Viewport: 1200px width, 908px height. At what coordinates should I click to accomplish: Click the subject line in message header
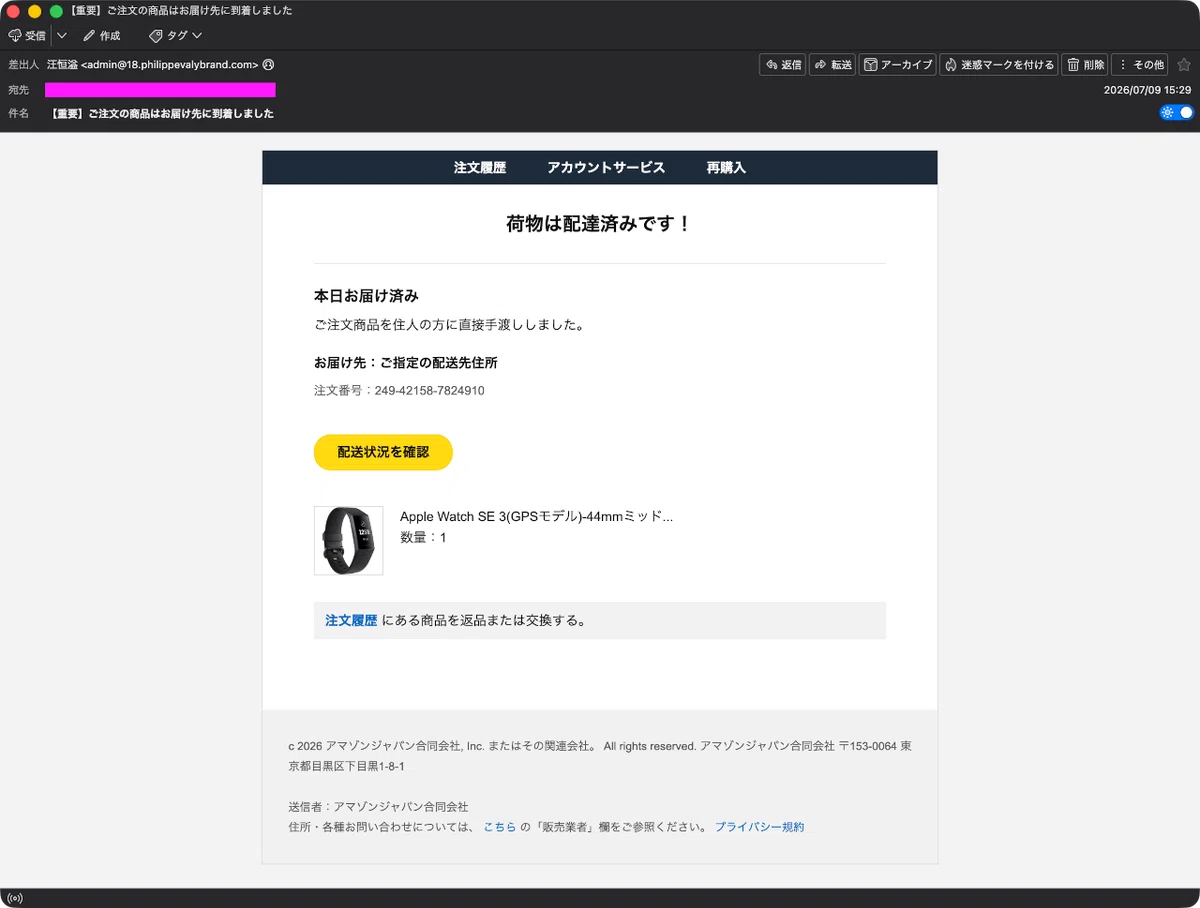(x=163, y=114)
